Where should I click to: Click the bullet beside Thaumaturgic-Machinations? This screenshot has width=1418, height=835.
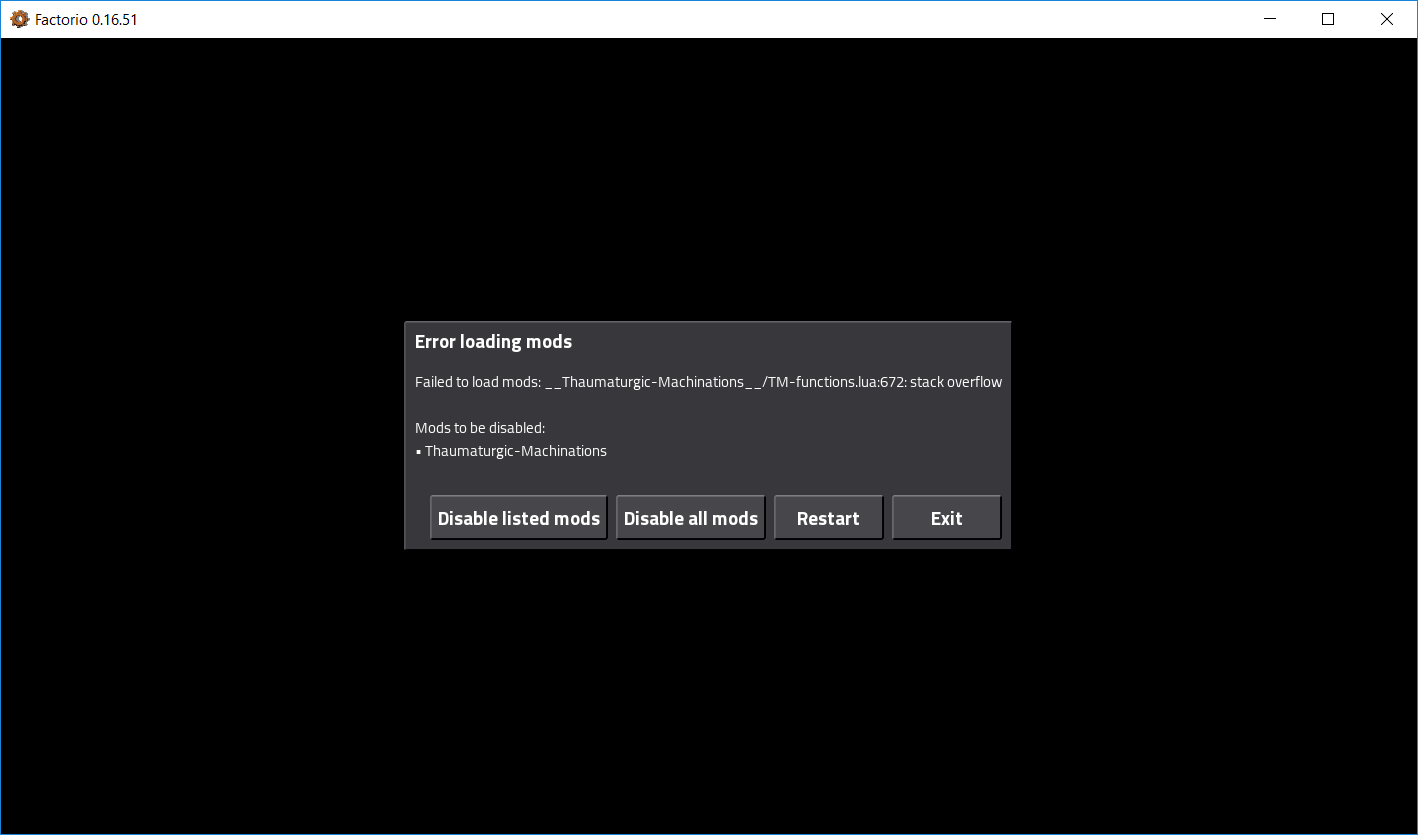pos(418,451)
